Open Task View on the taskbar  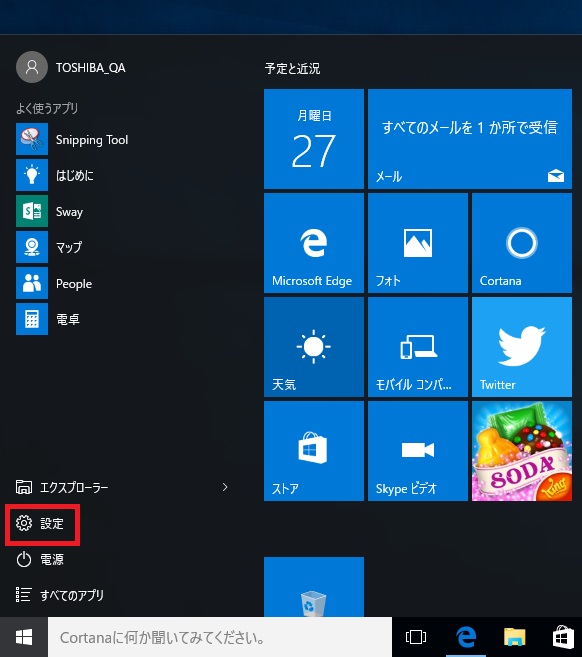416,637
